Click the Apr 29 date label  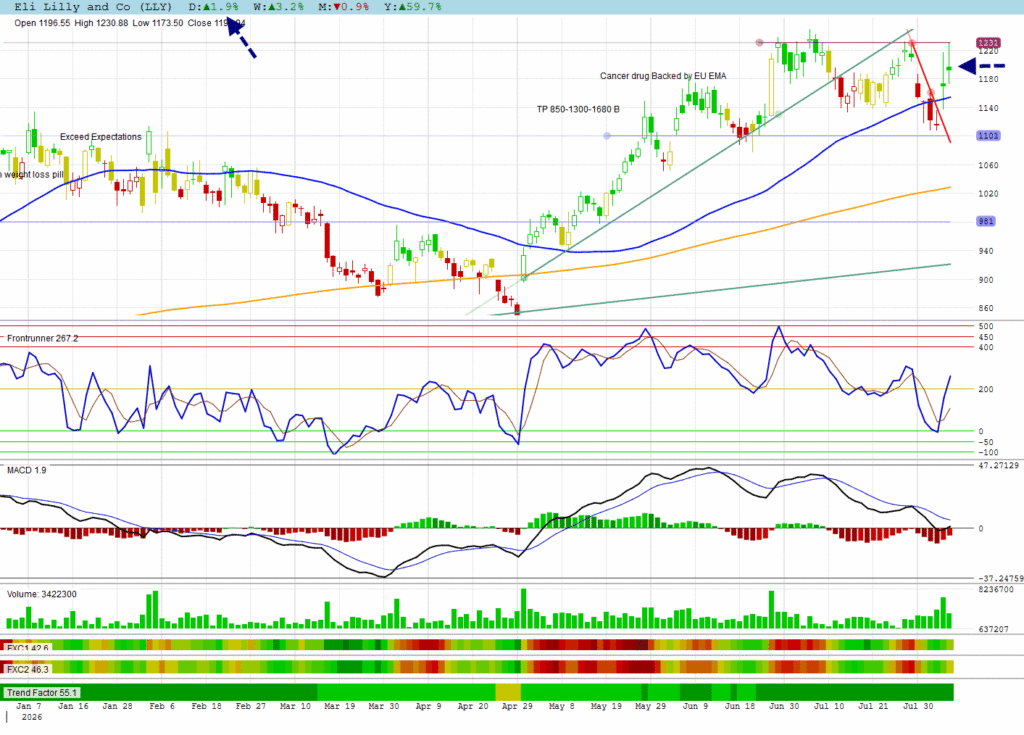(x=517, y=706)
